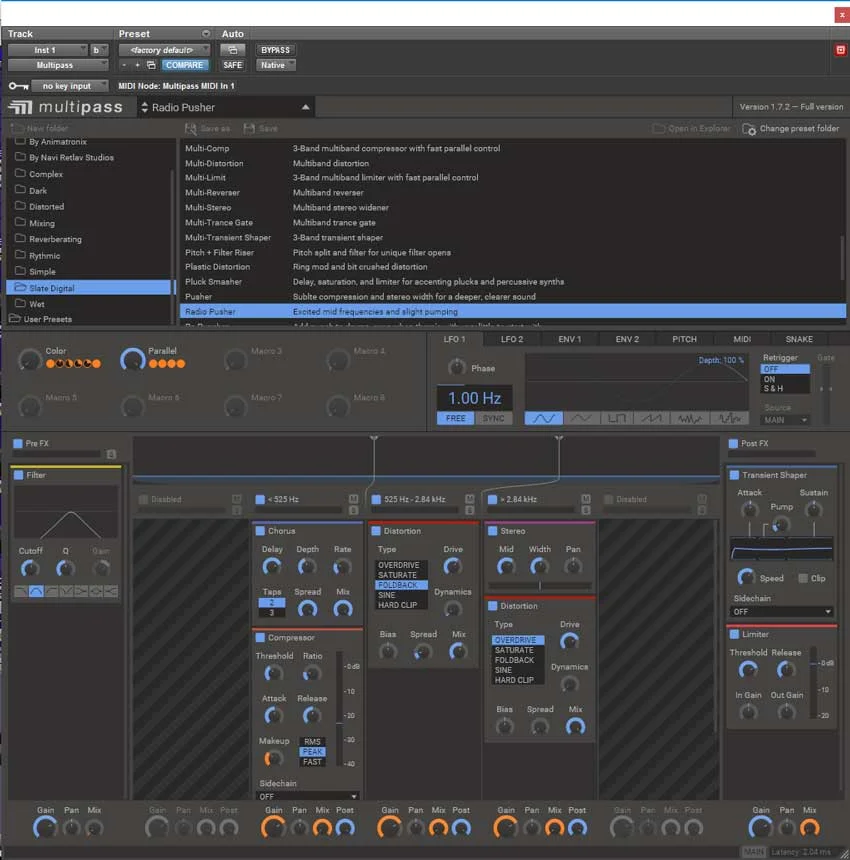Click the multipass logo
Image resolution: width=850 pixels, height=860 pixels.
65,107
